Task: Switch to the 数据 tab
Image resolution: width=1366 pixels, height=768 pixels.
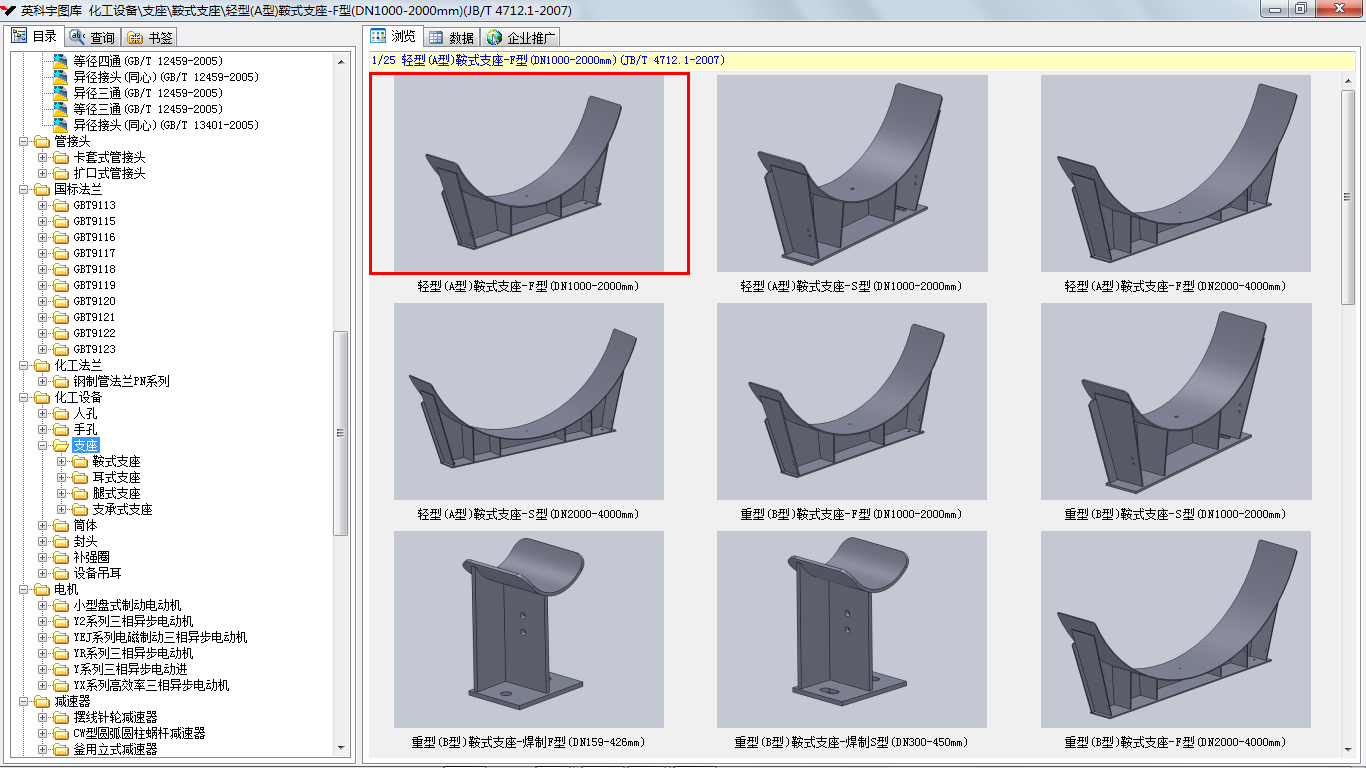Action: (x=450, y=38)
